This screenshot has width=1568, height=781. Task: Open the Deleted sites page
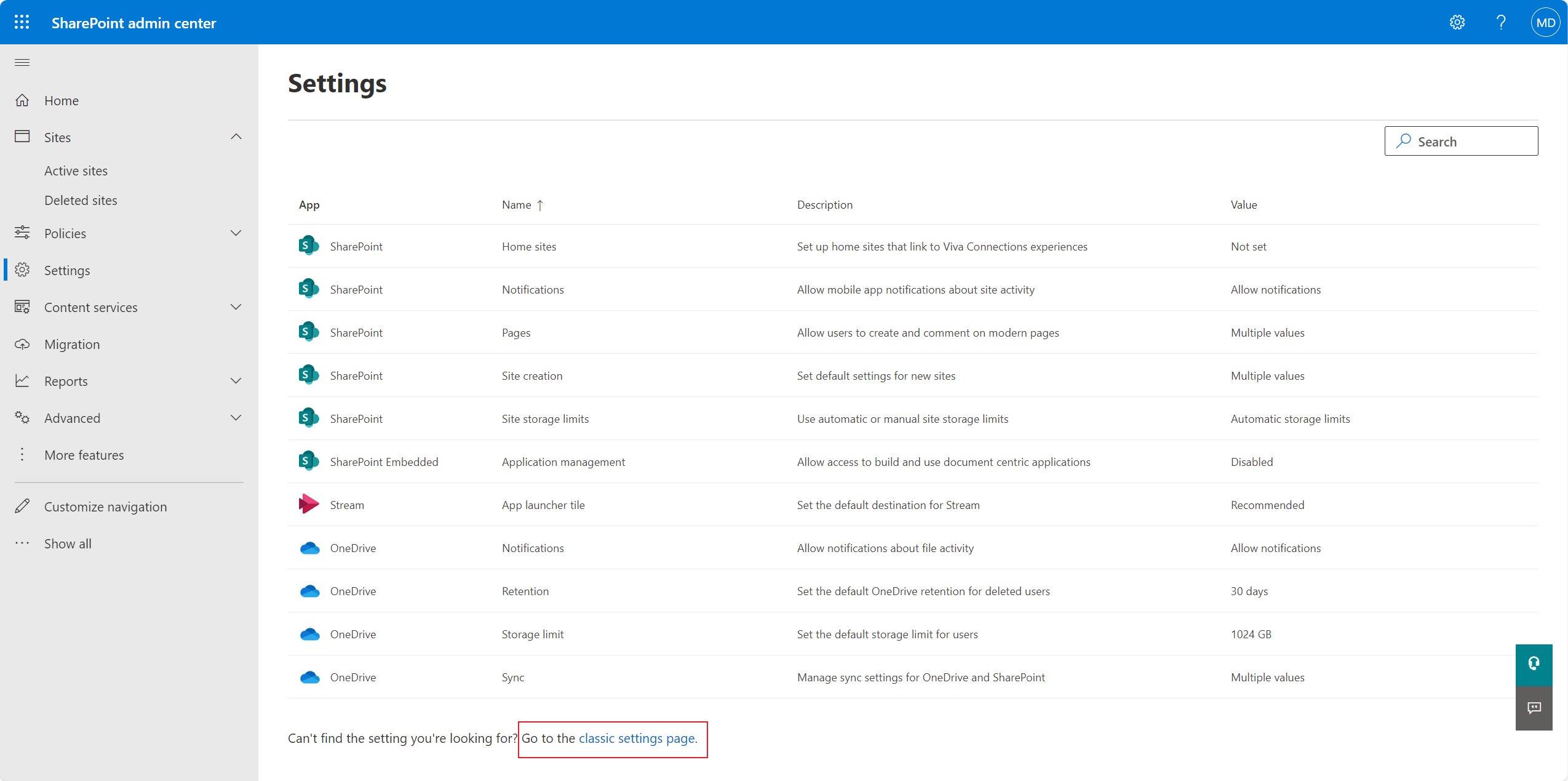pyautogui.click(x=81, y=200)
